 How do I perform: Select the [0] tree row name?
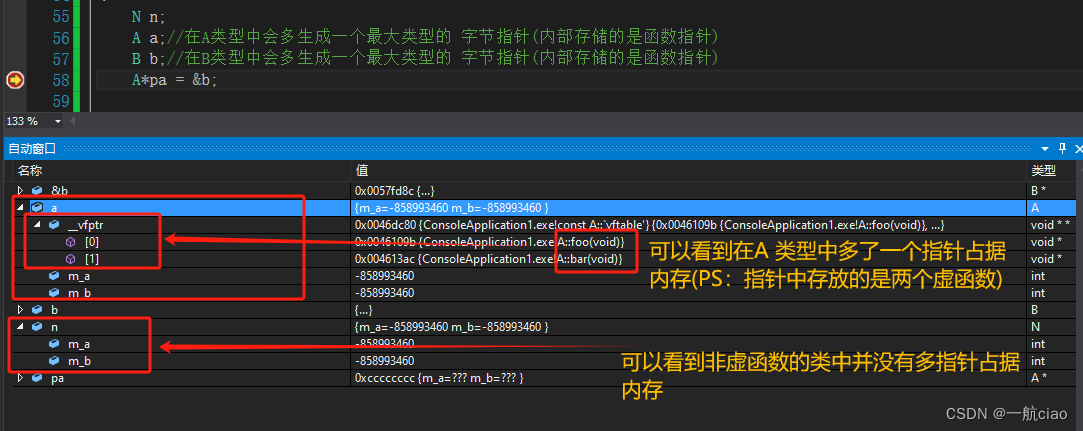pyautogui.click(x=92, y=242)
